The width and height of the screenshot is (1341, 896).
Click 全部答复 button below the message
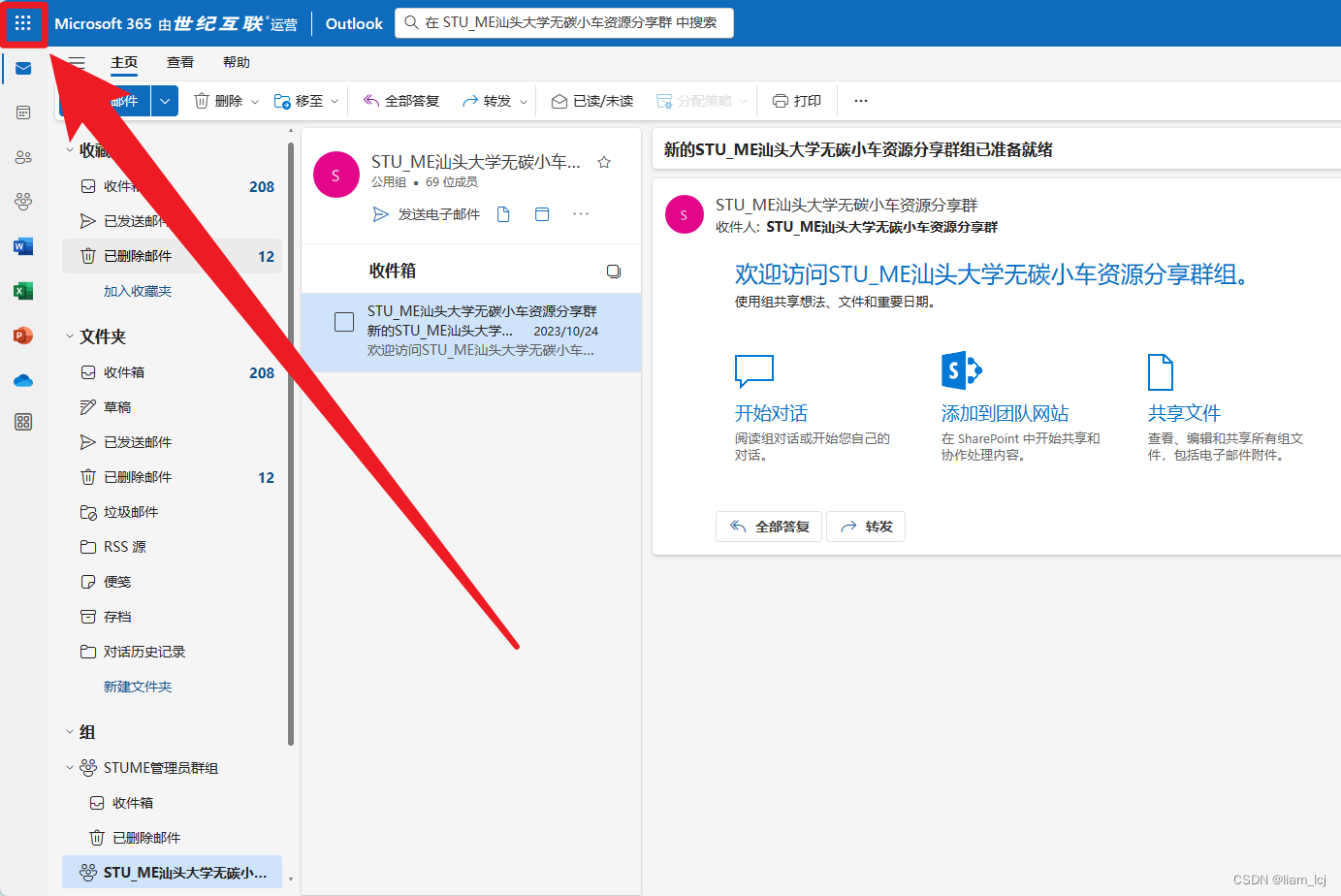(x=769, y=527)
